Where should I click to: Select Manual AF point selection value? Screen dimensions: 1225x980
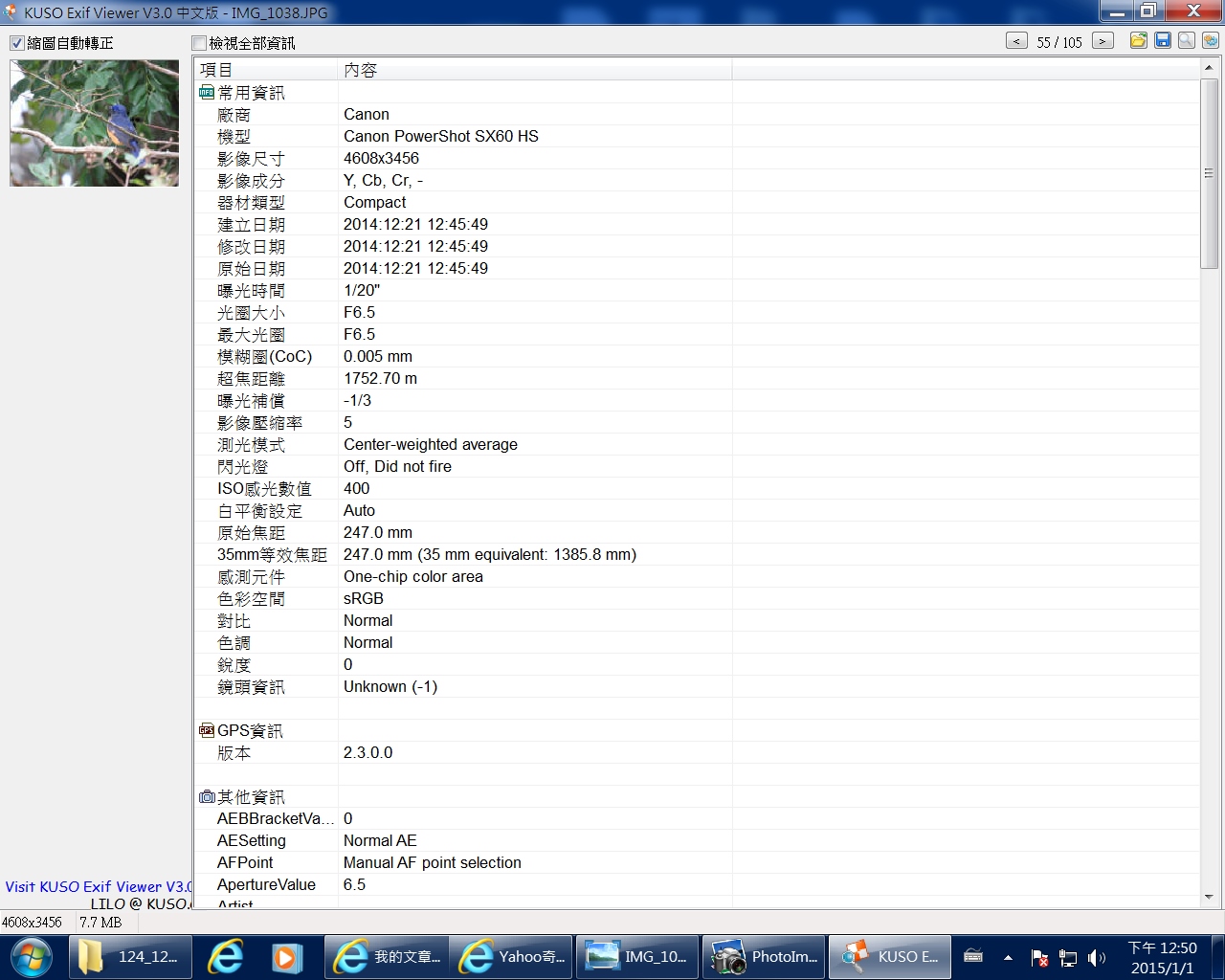(433, 863)
